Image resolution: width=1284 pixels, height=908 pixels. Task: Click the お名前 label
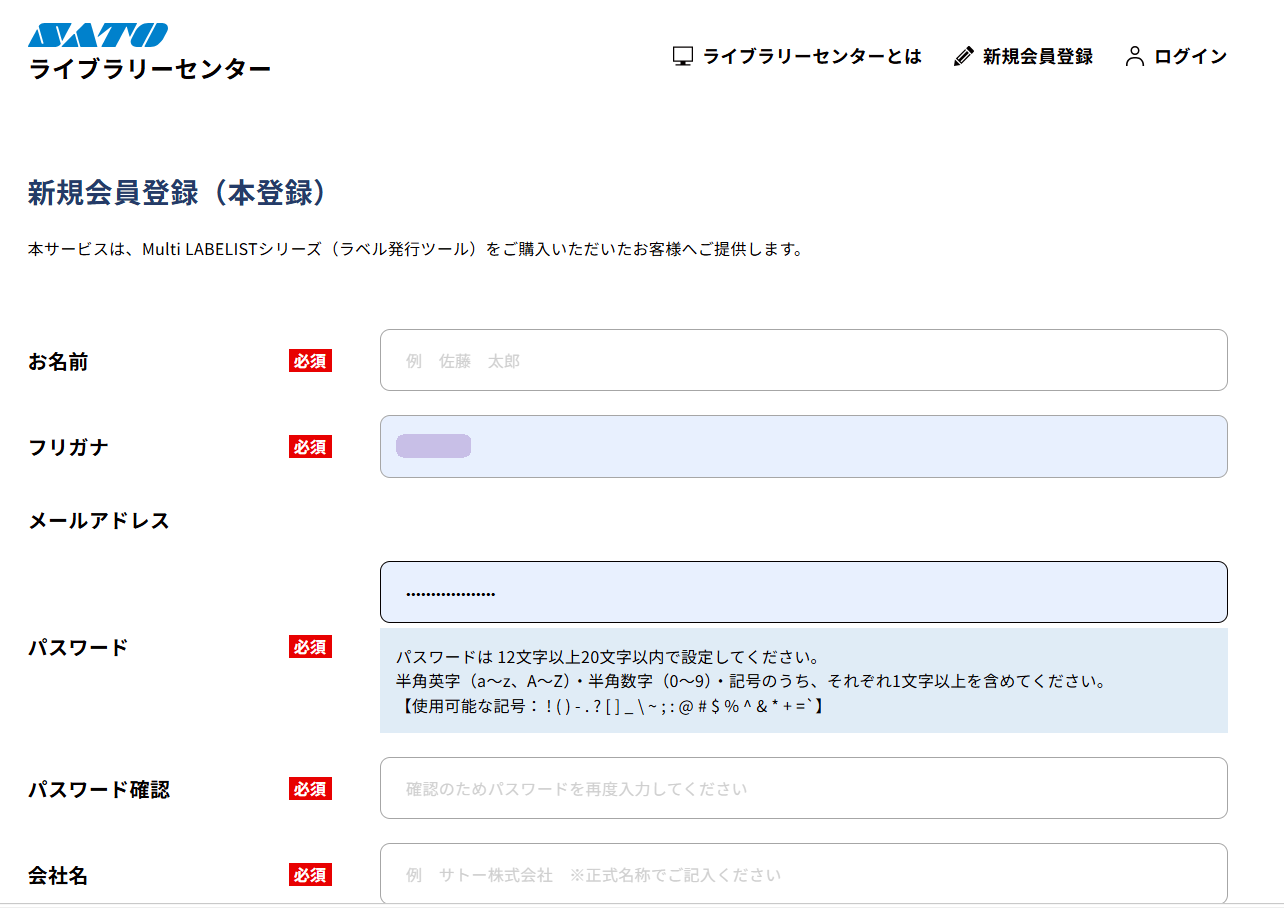click(x=58, y=361)
